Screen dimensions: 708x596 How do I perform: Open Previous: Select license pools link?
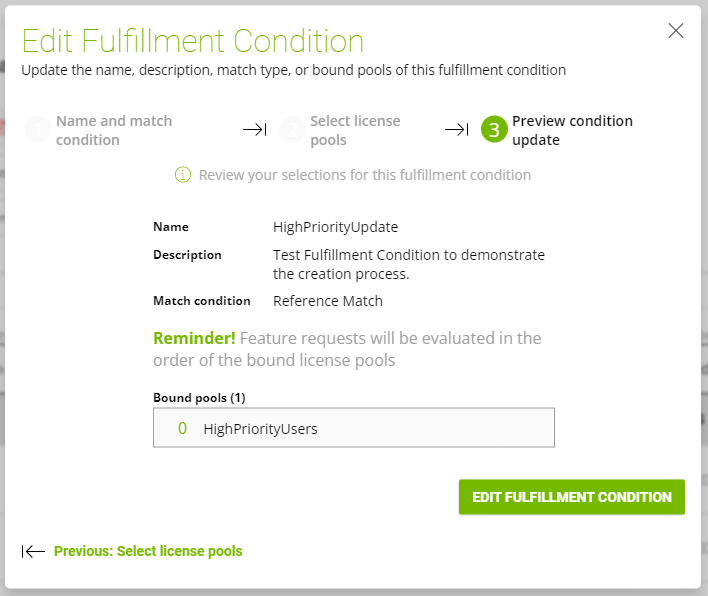148,551
